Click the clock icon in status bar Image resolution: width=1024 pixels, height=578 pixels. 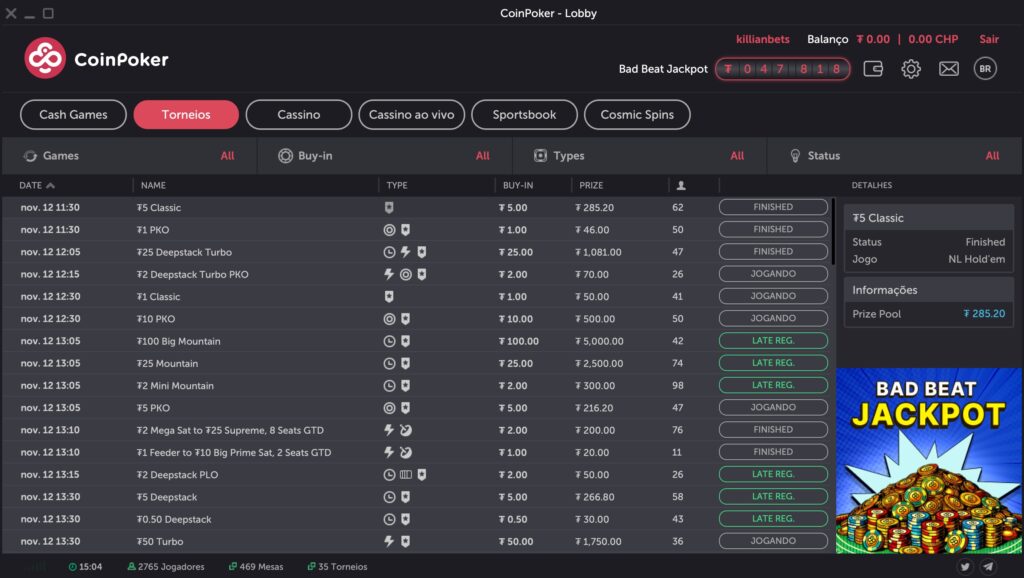click(x=72, y=567)
